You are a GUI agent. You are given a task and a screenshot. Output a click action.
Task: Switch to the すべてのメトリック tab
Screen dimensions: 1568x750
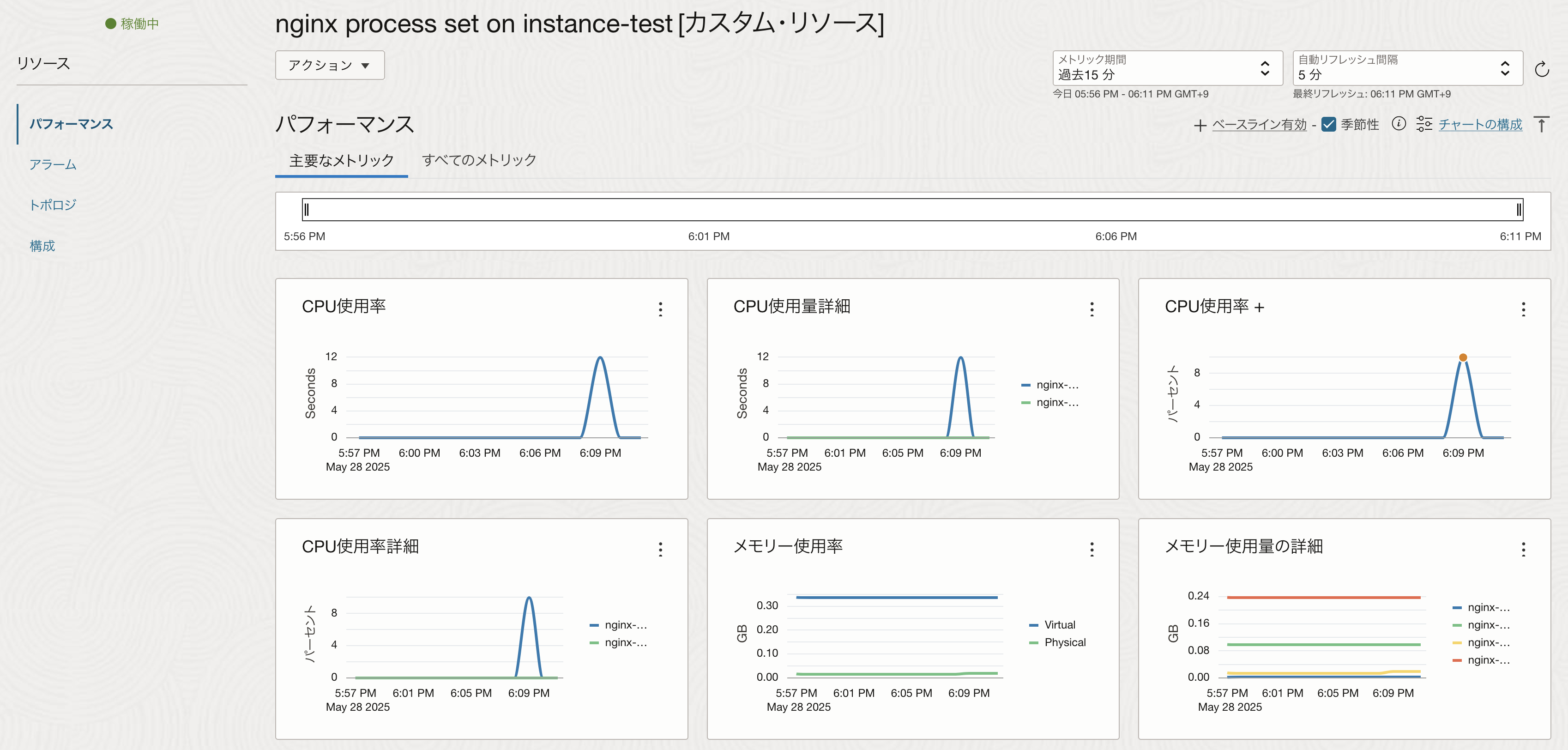(478, 160)
